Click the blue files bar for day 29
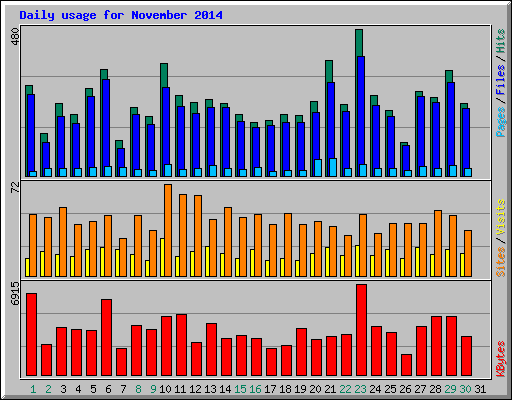The image size is (512, 400). [451, 124]
